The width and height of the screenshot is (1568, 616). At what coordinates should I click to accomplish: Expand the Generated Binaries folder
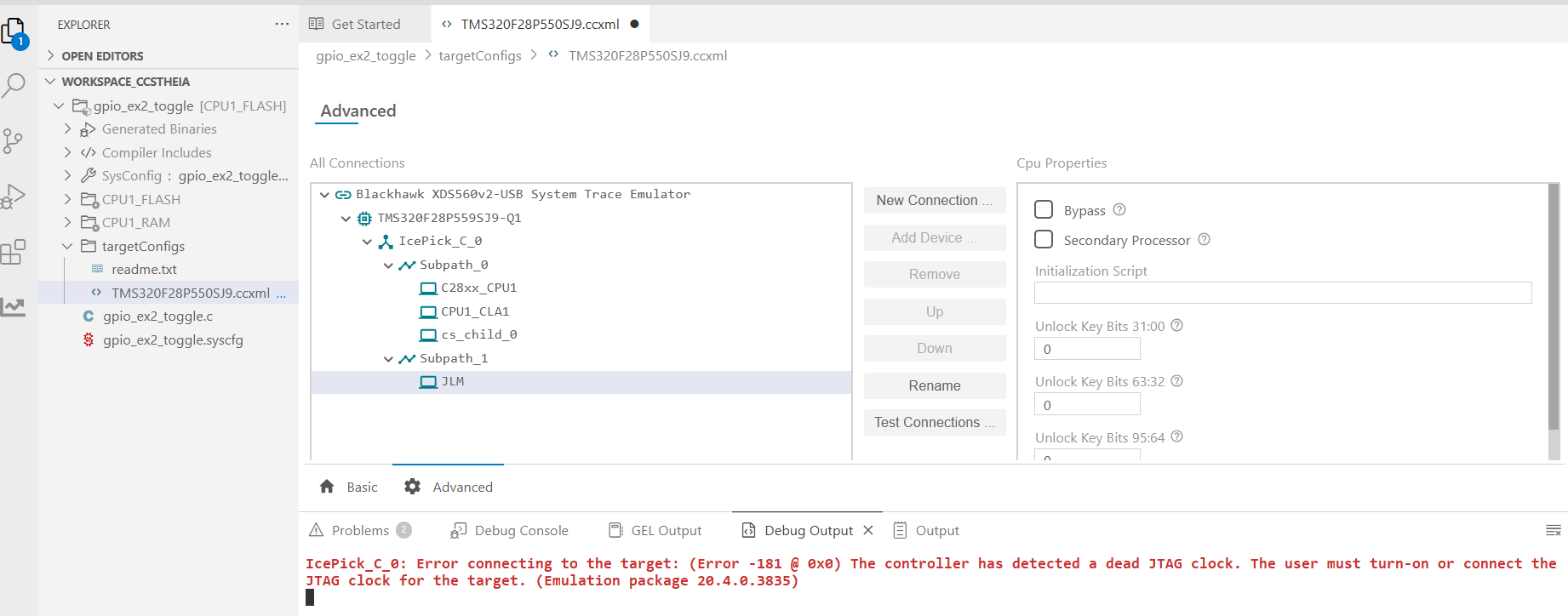coord(68,128)
